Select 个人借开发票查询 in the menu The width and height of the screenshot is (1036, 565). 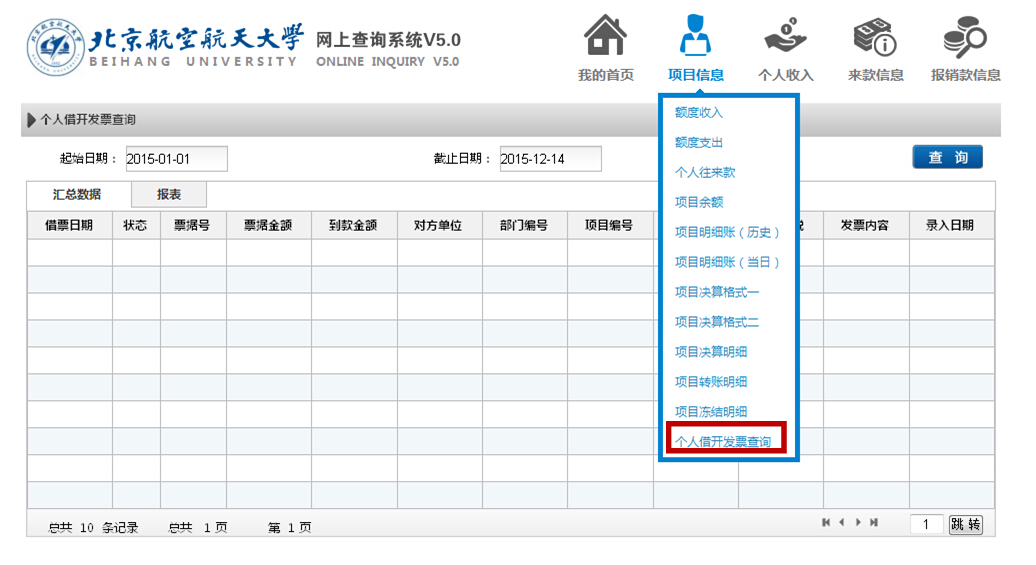coord(723,441)
